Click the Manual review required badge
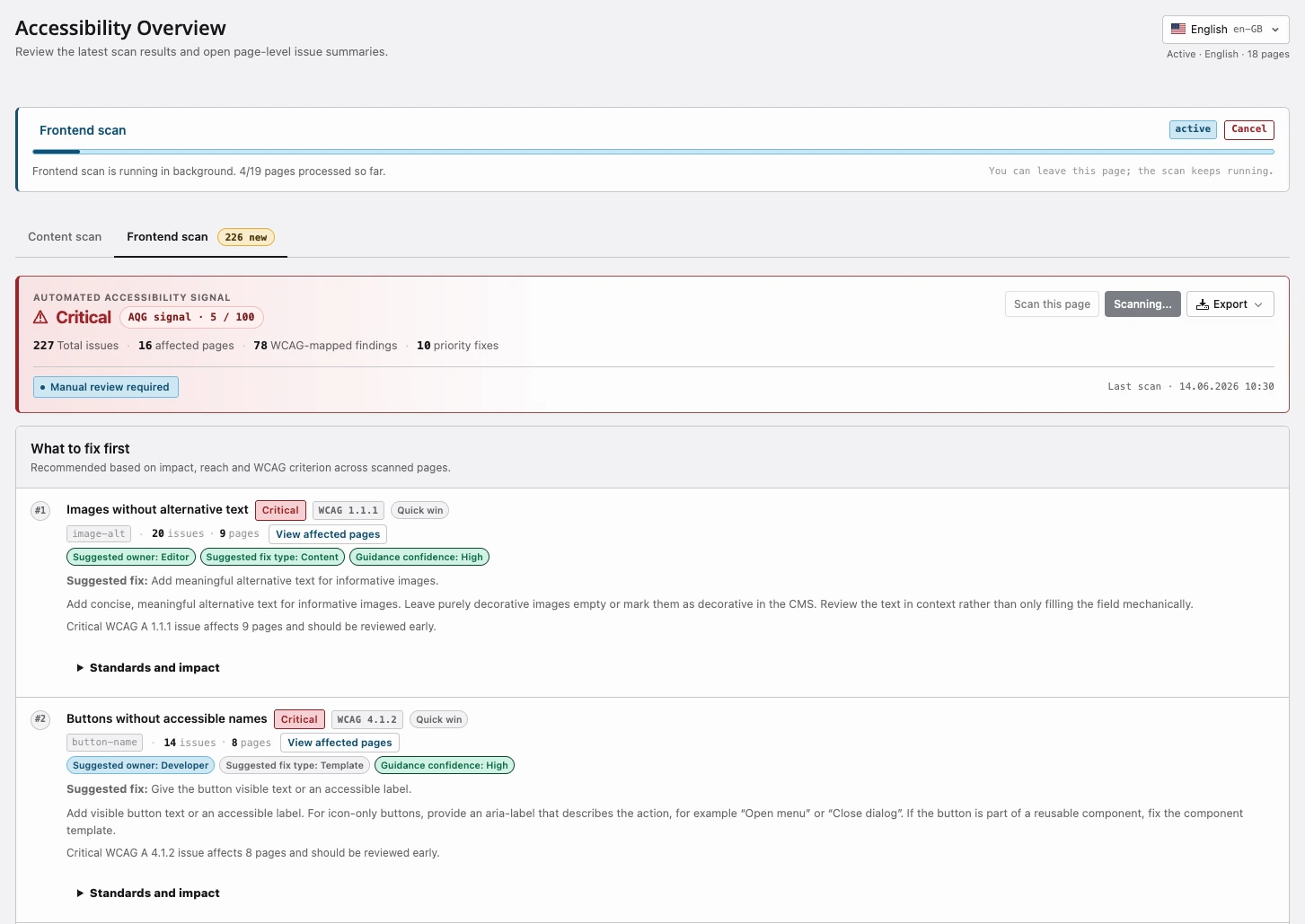Viewport: 1305px width, 924px height. [x=106, y=387]
